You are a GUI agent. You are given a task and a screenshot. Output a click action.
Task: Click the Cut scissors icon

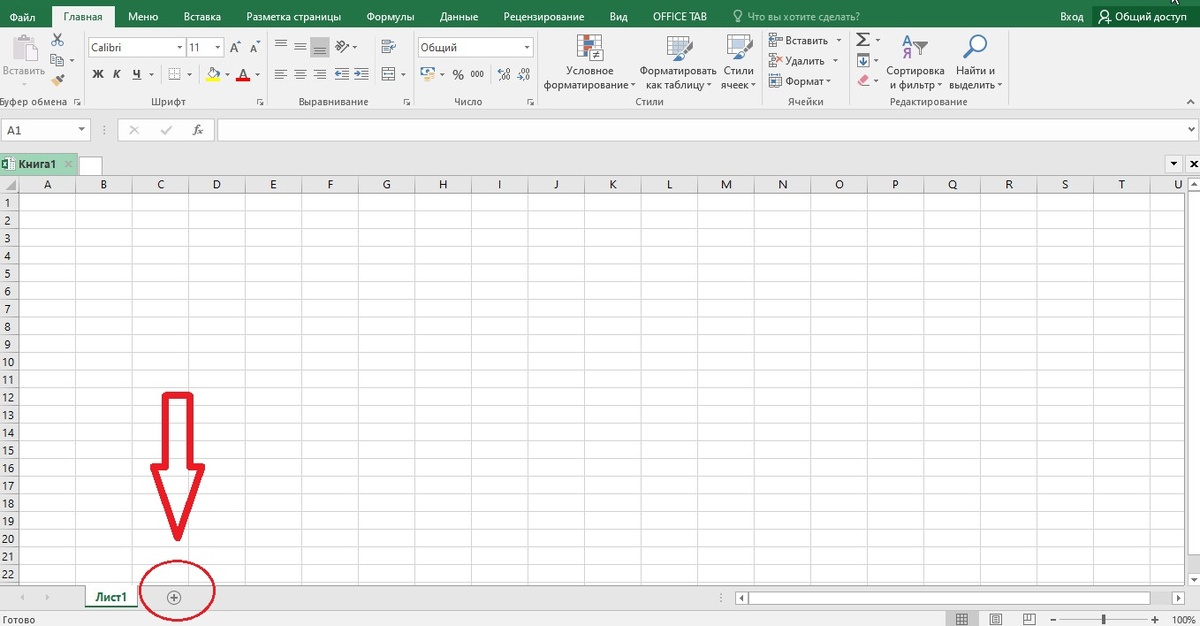point(57,40)
